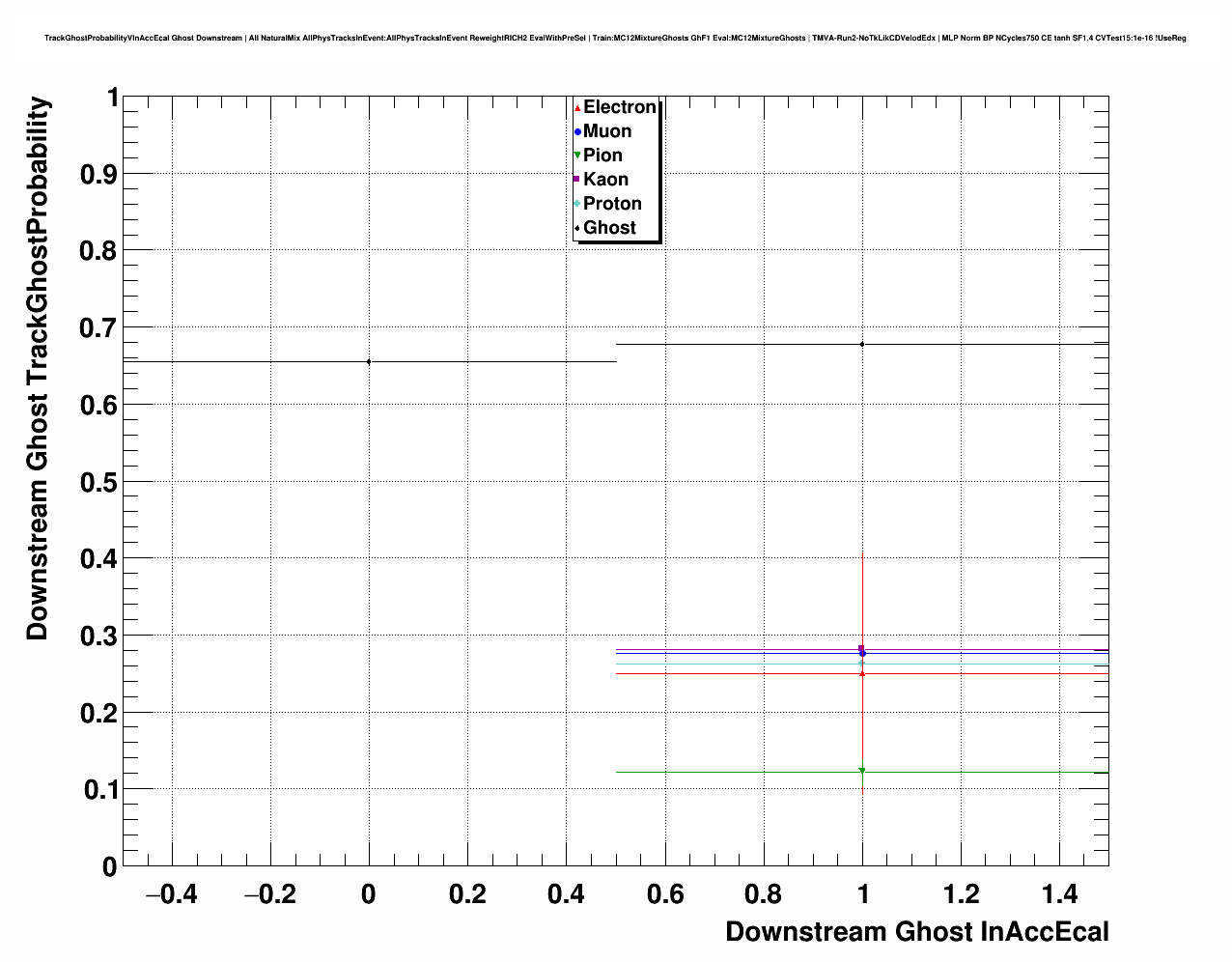The width and height of the screenshot is (1232, 962).
Task: Click the x-axis label 1.2
Action: tap(961, 894)
